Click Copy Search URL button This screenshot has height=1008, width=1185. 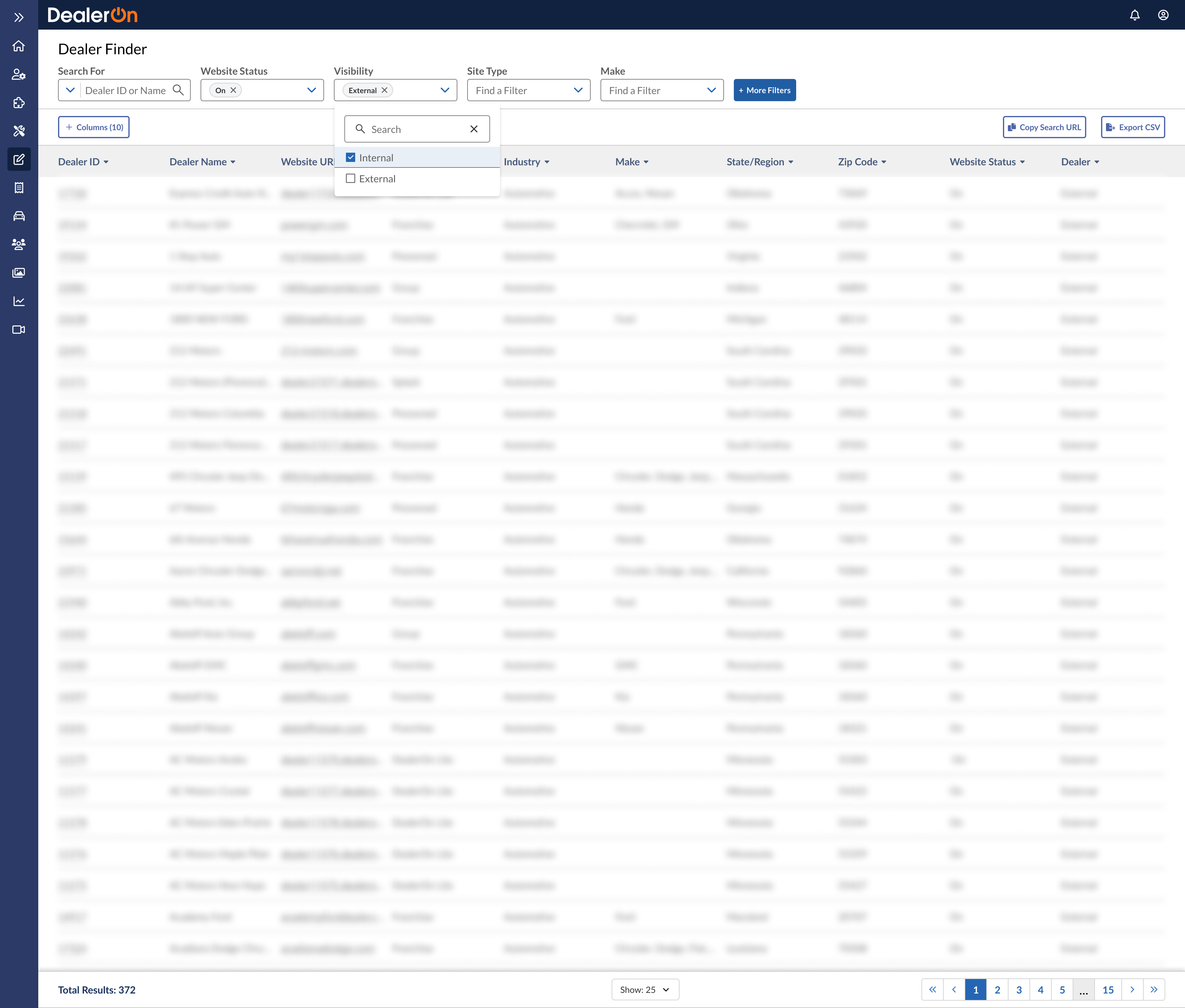tap(1044, 127)
